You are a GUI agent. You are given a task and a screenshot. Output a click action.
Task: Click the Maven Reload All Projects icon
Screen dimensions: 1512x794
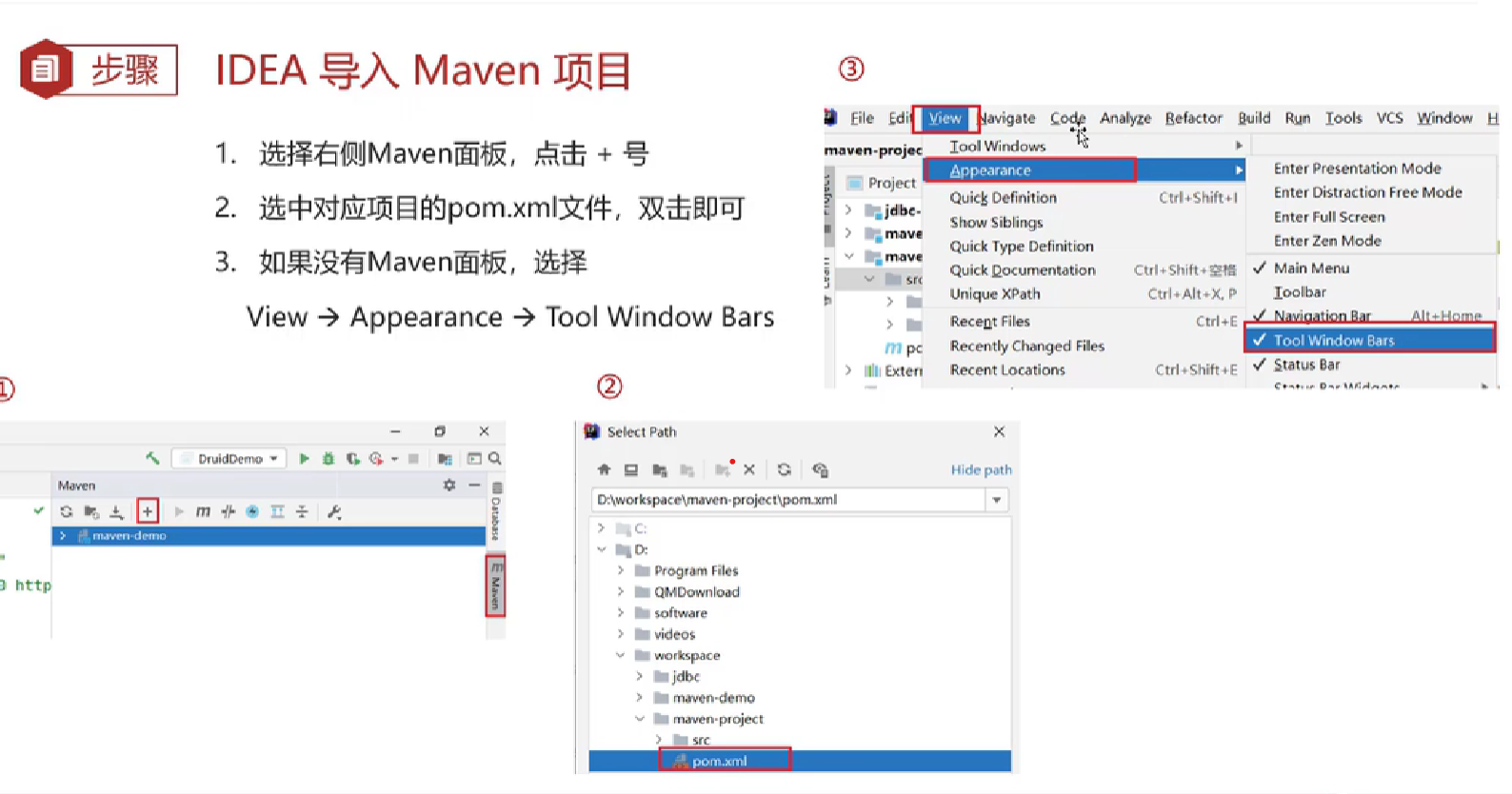click(x=66, y=511)
